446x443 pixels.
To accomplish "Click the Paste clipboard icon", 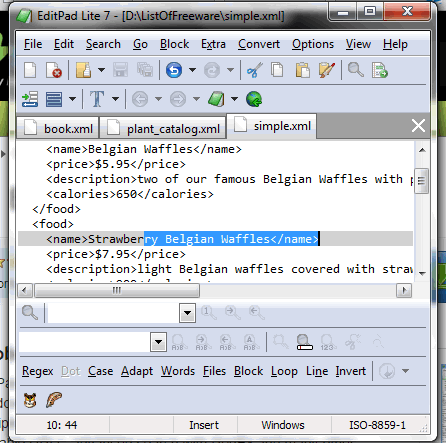I will [x=303, y=70].
